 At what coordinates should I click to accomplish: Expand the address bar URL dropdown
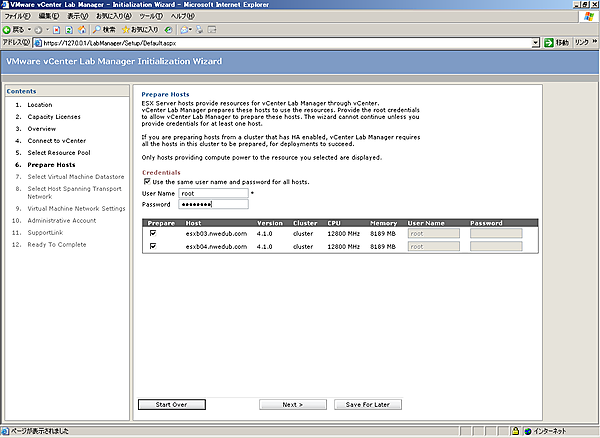536,44
